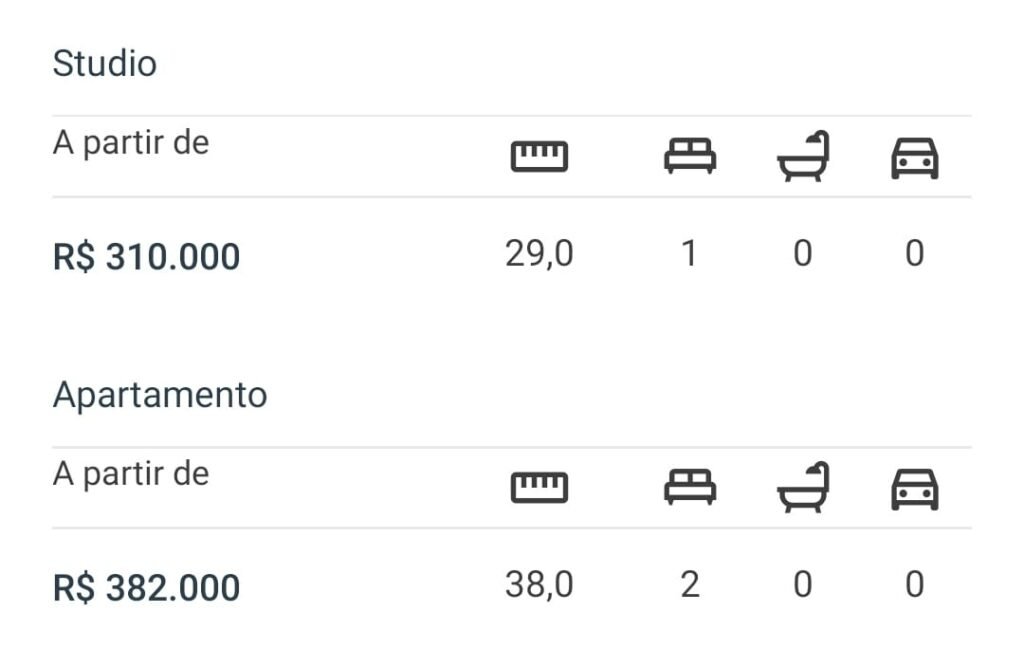
Task: Click the car garage icon in Apartamento section
Action: click(x=915, y=489)
